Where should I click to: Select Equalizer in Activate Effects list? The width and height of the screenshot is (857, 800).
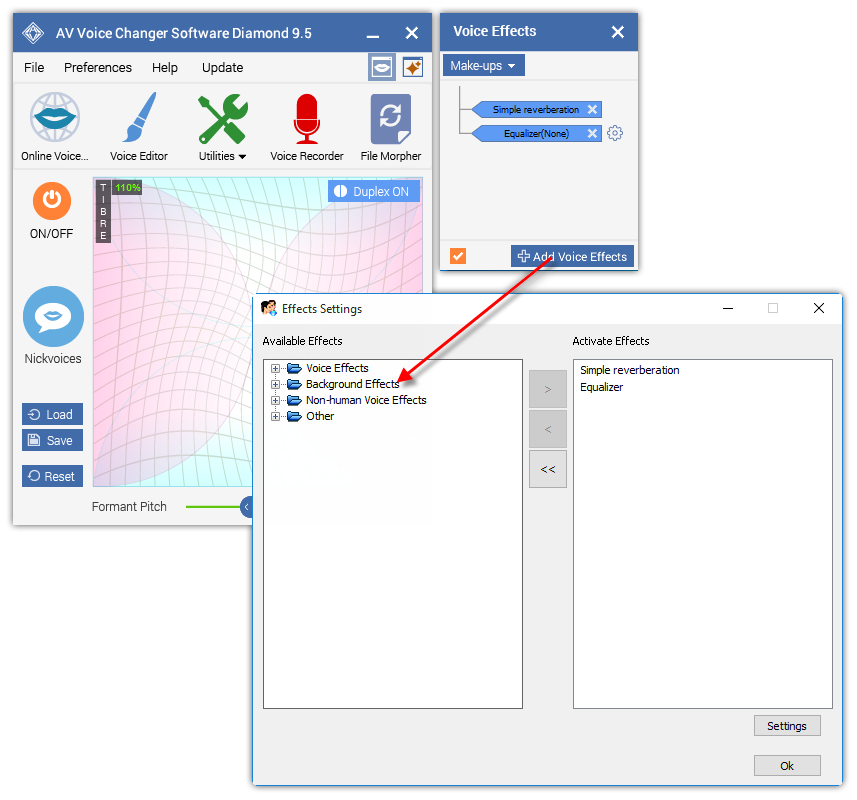point(601,387)
